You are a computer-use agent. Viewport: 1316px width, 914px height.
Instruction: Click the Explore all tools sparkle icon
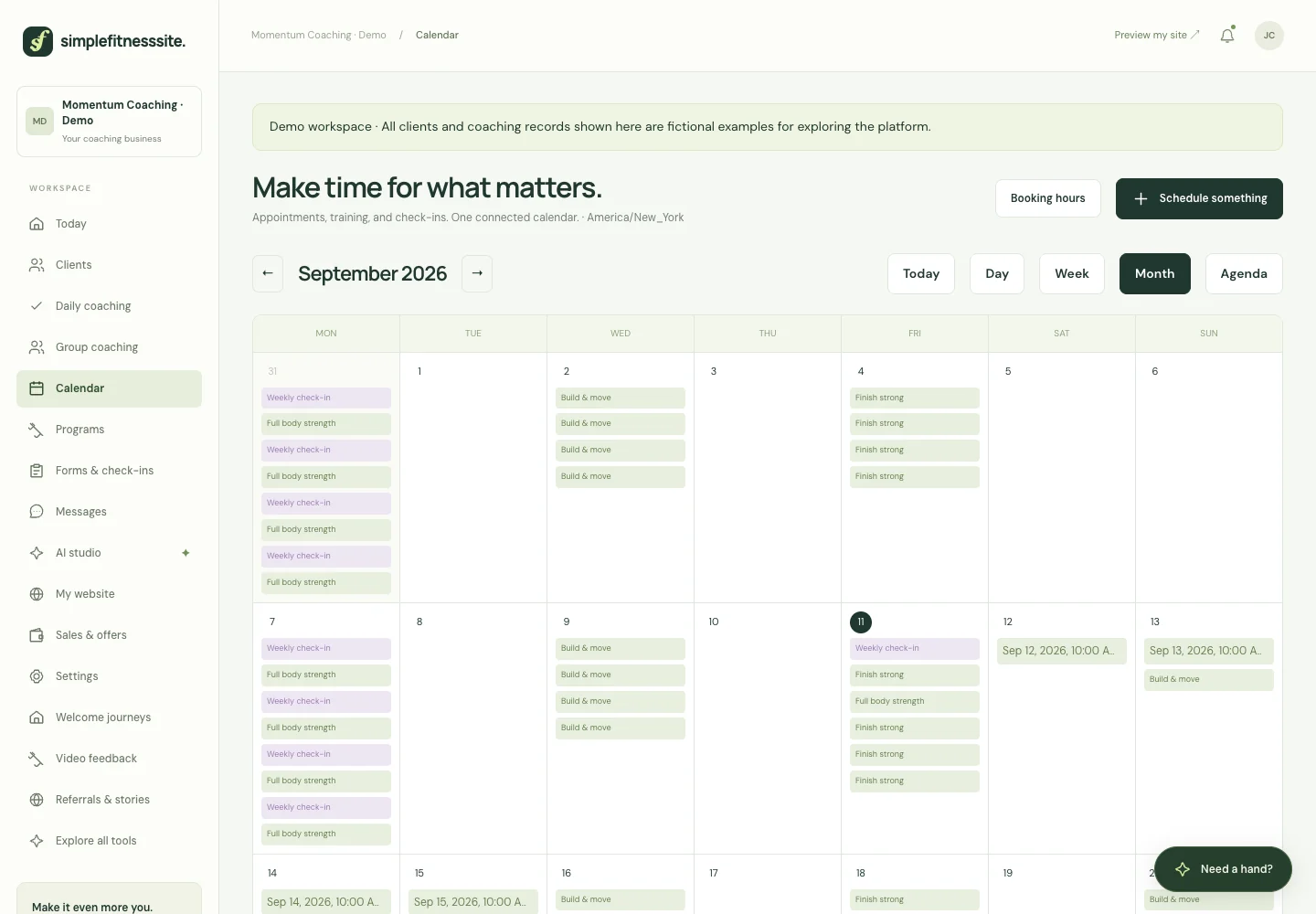click(x=37, y=841)
